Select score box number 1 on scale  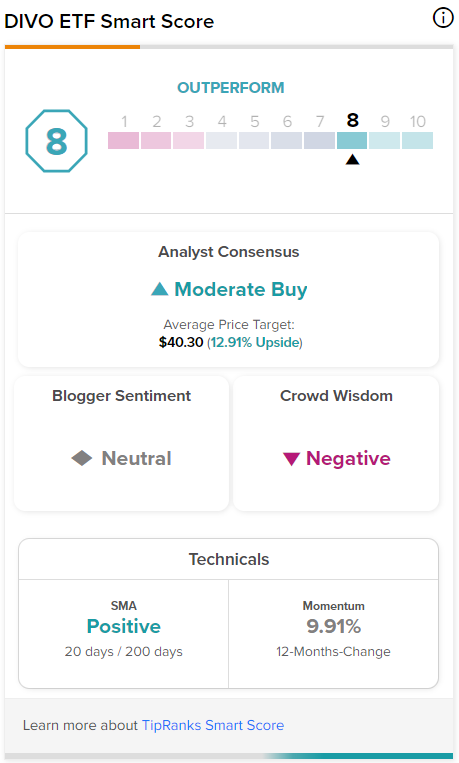click(124, 140)
